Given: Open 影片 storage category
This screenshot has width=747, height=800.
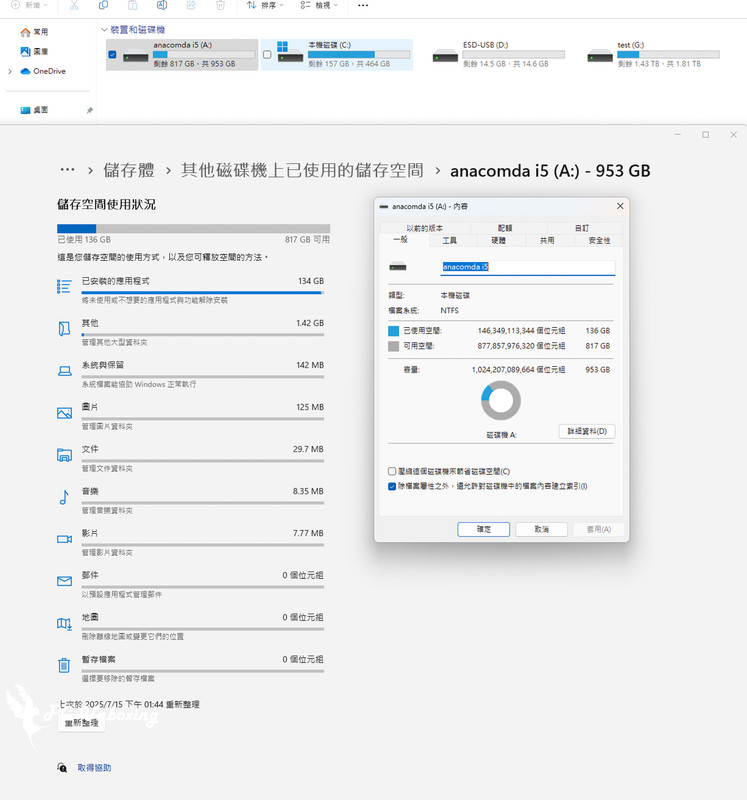Looking at the screenshot, I should tap(190, 543).
